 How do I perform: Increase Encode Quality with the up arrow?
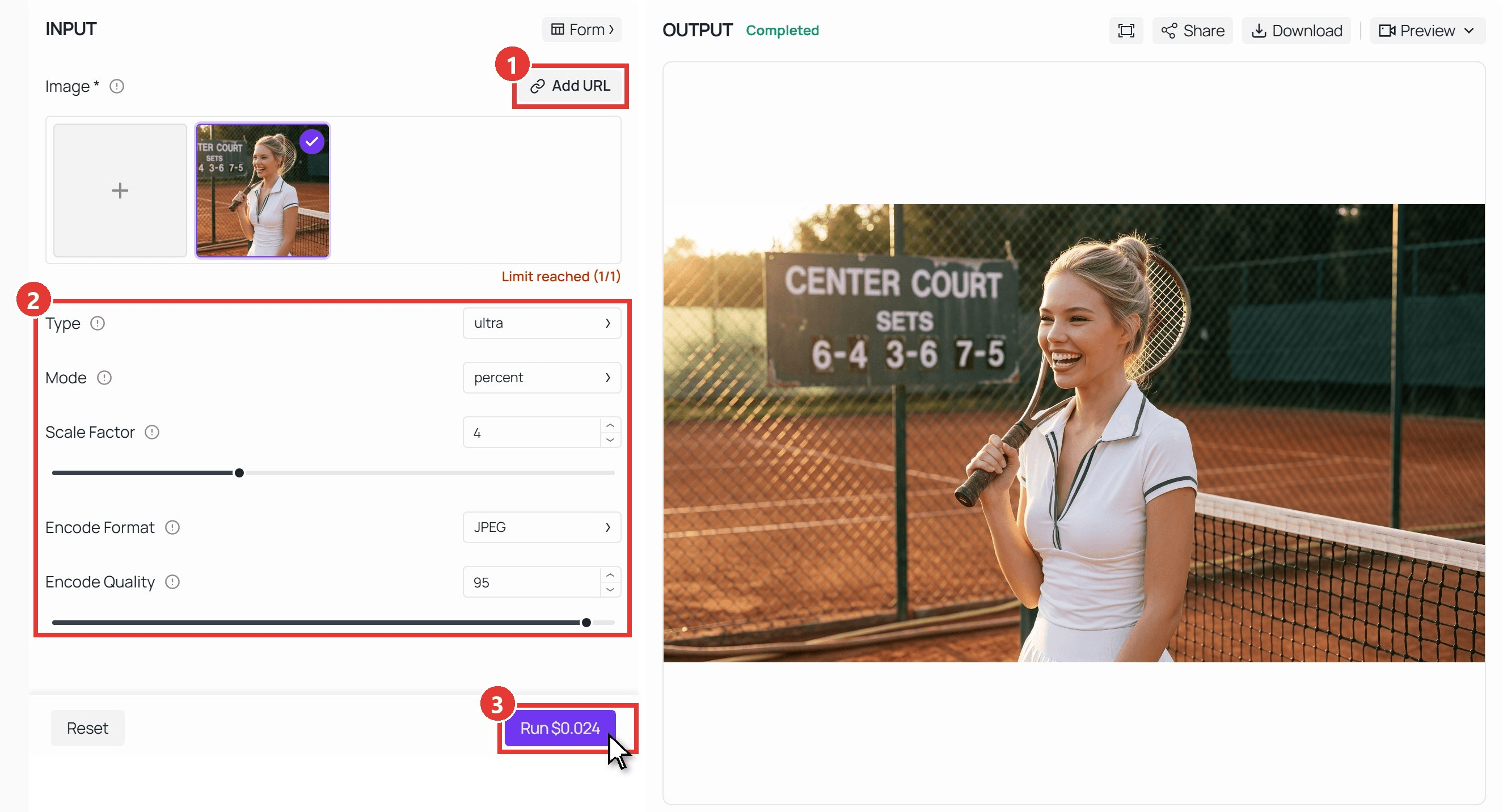point(610,575)
